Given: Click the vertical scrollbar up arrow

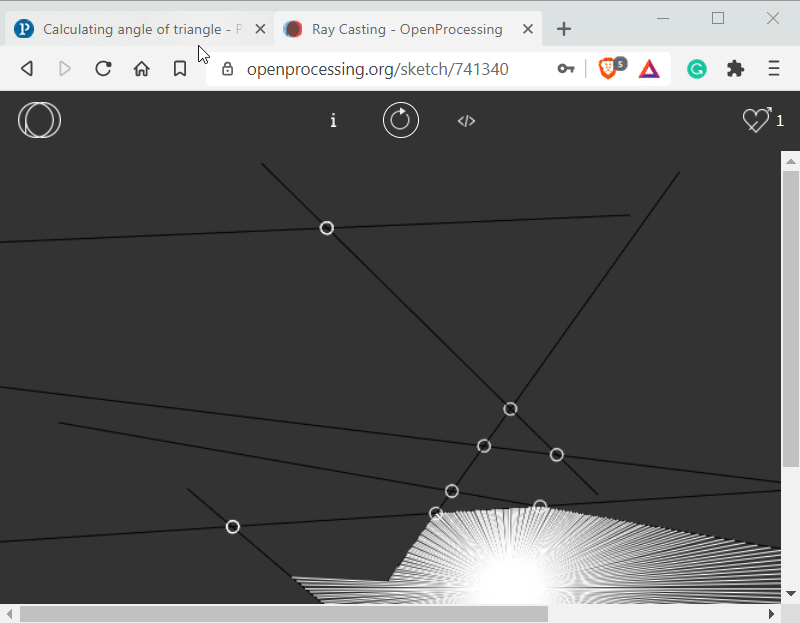Looking at the screenshot, I should pyautogui.click(x=791, y=162).
